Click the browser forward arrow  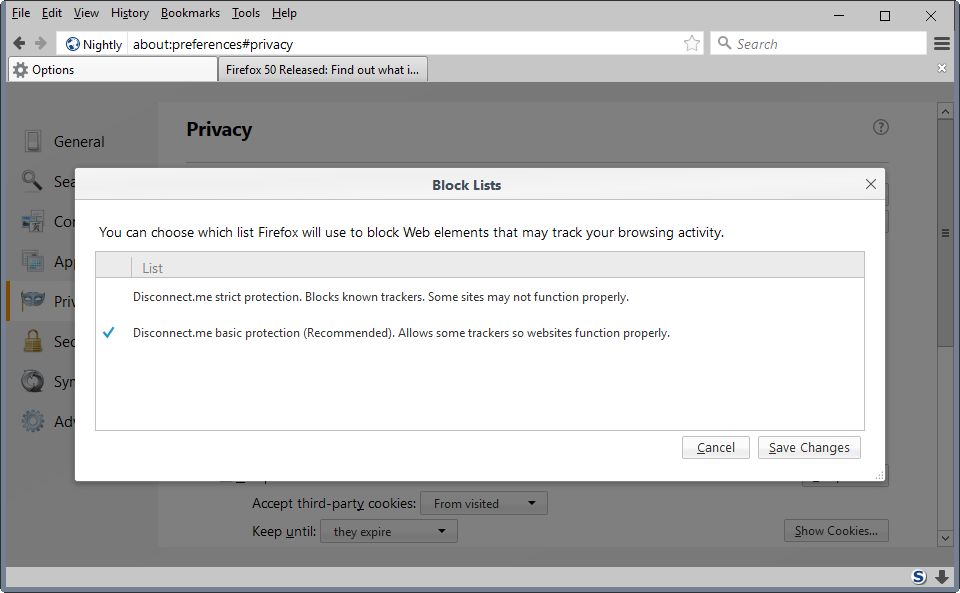pyautogui.click(x=40, y=43)
